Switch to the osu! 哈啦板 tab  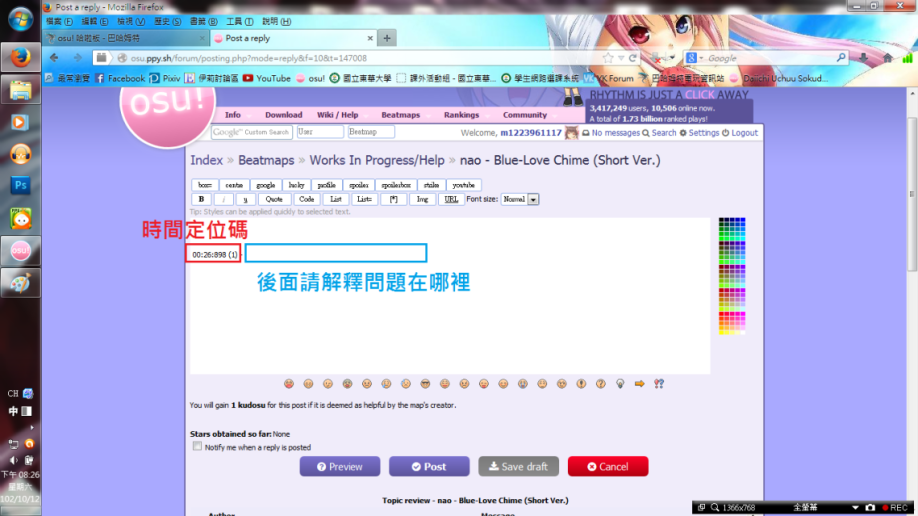pos(125,38)
